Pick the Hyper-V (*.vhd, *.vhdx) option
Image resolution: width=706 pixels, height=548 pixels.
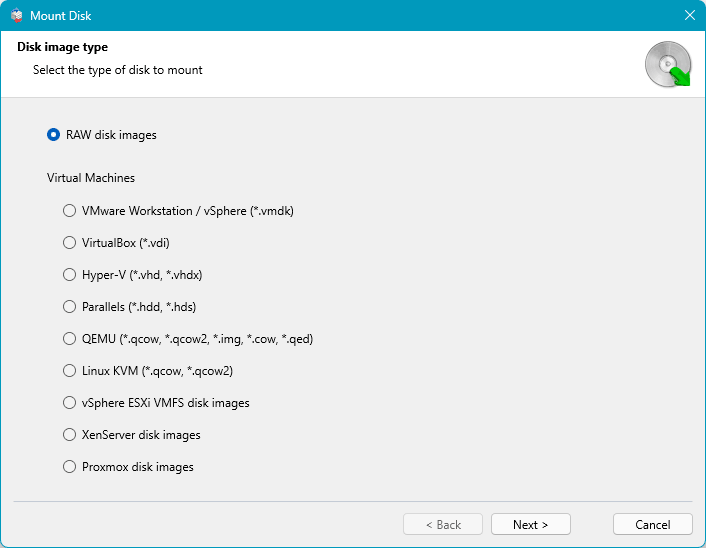[x=69, y=275]
